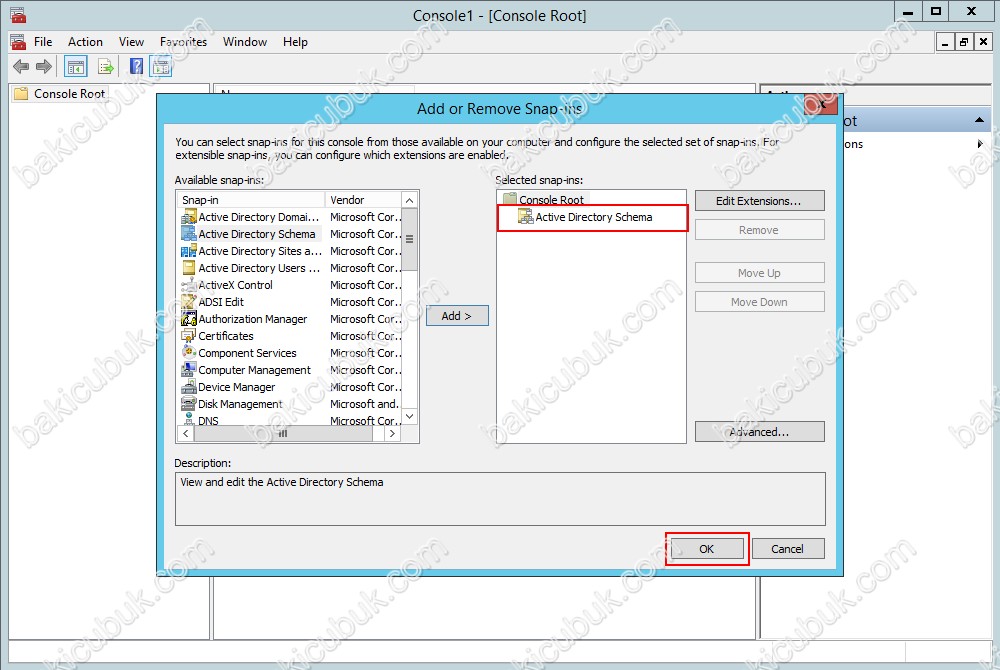Viewport: 1000px width, 670px height.
Task: Click the ADSI Edit snap-in icon
Action: (188, 302)
